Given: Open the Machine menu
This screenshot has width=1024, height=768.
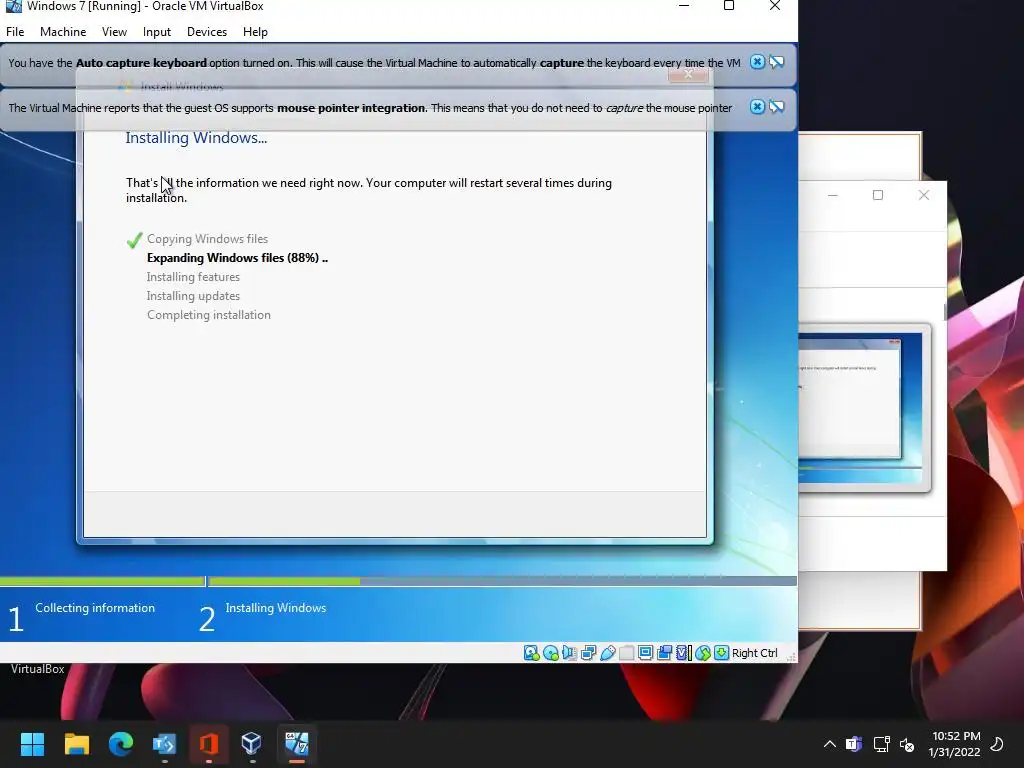Looking at the screenshot, I should pos(63,31).
